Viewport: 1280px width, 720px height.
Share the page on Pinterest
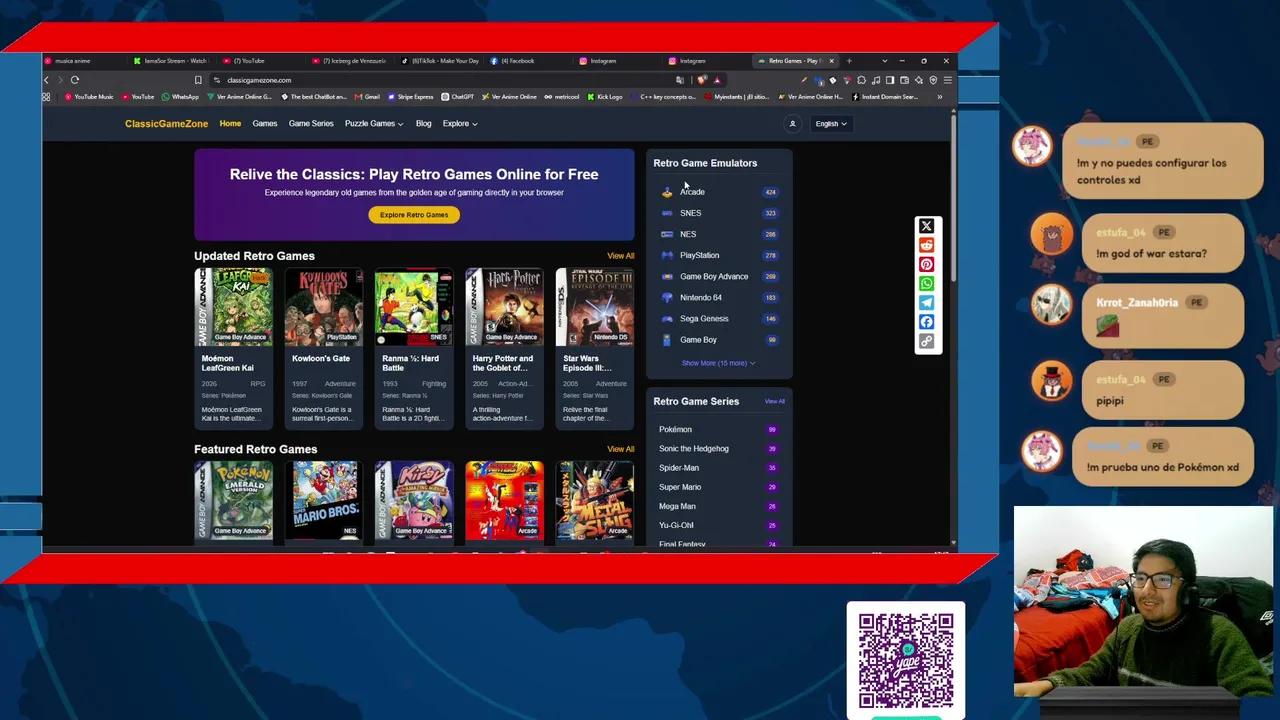[926, 265]
